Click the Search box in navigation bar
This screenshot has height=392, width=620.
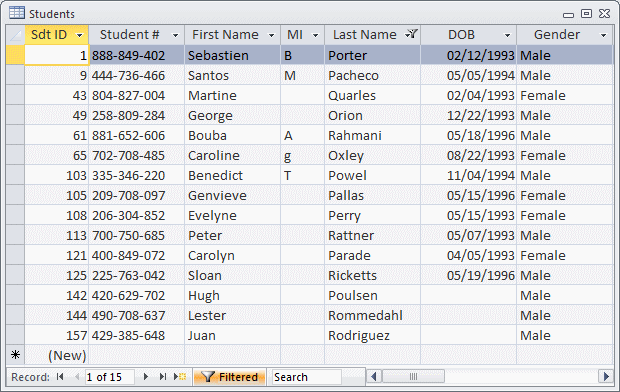point(306,377)
